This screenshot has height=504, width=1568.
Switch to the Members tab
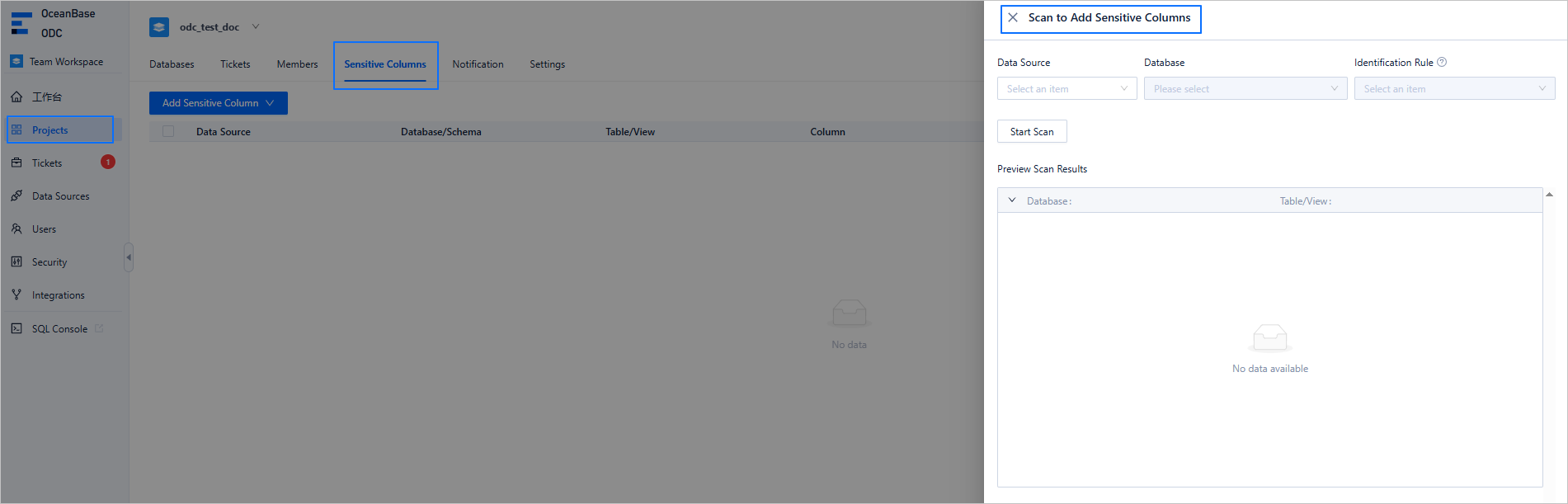[297, 64]
